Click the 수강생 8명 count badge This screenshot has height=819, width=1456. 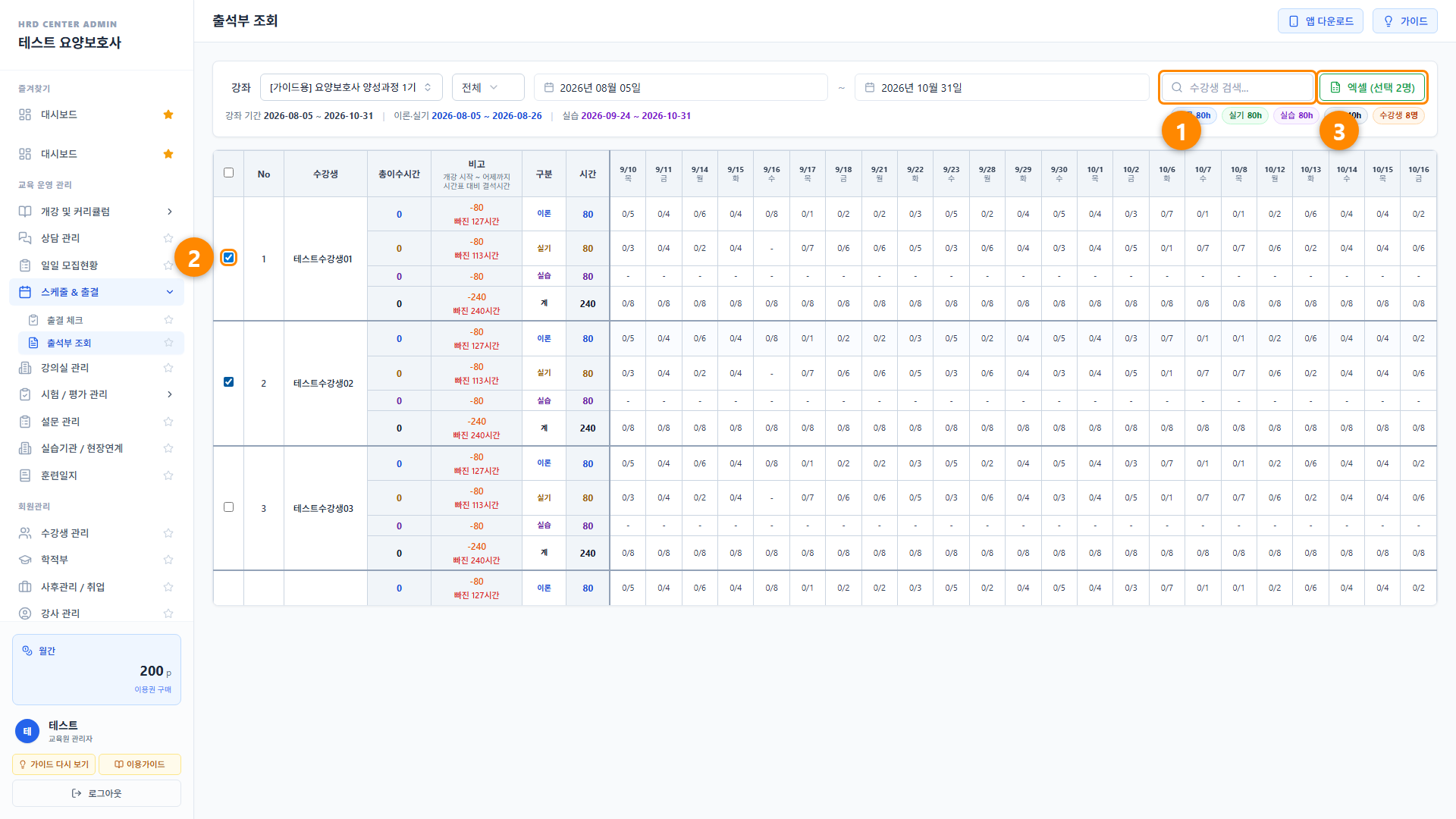tap(1398, 115)
